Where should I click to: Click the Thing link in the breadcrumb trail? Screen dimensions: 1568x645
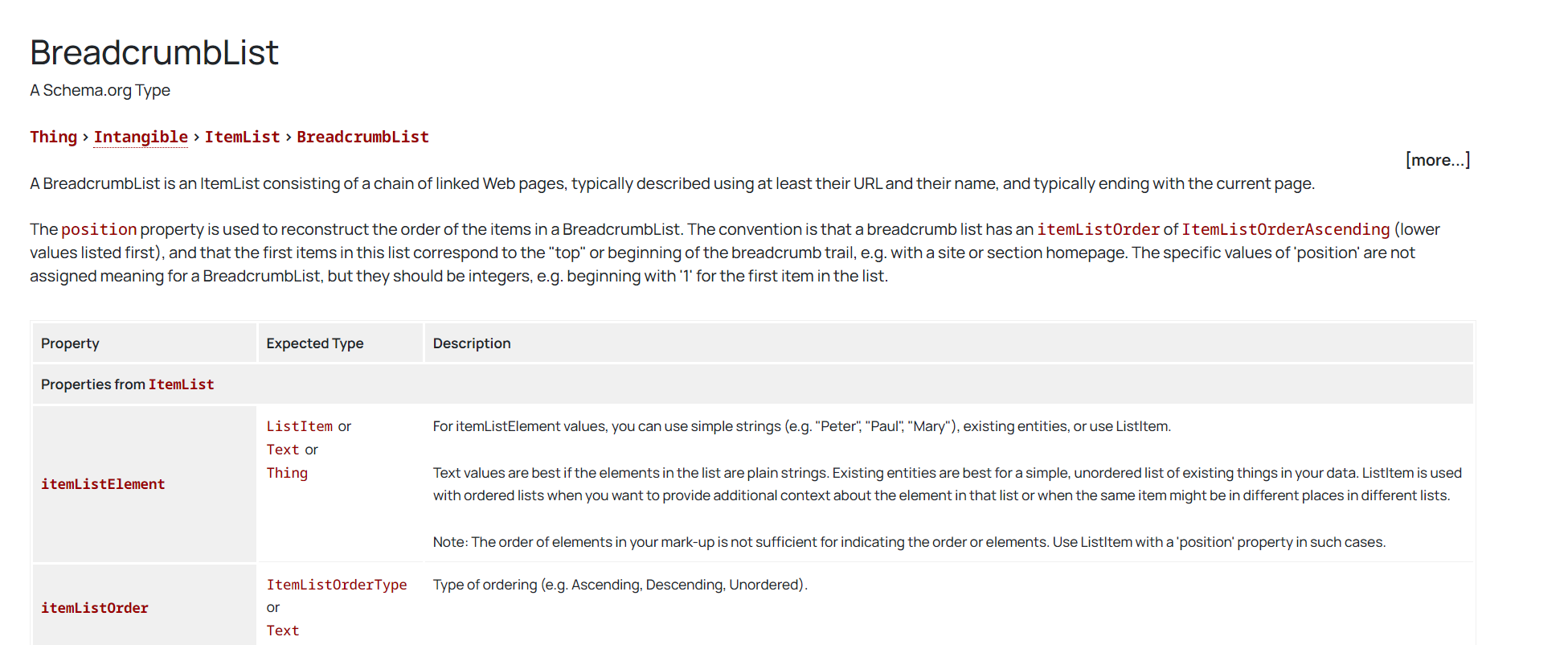(x=53, y=138)
